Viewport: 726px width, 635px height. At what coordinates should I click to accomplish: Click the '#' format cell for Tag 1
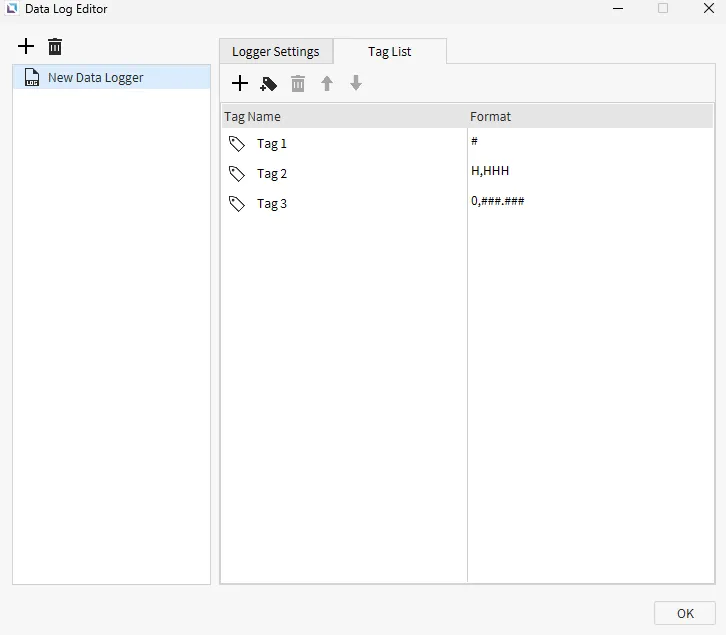tap(474, 142)
